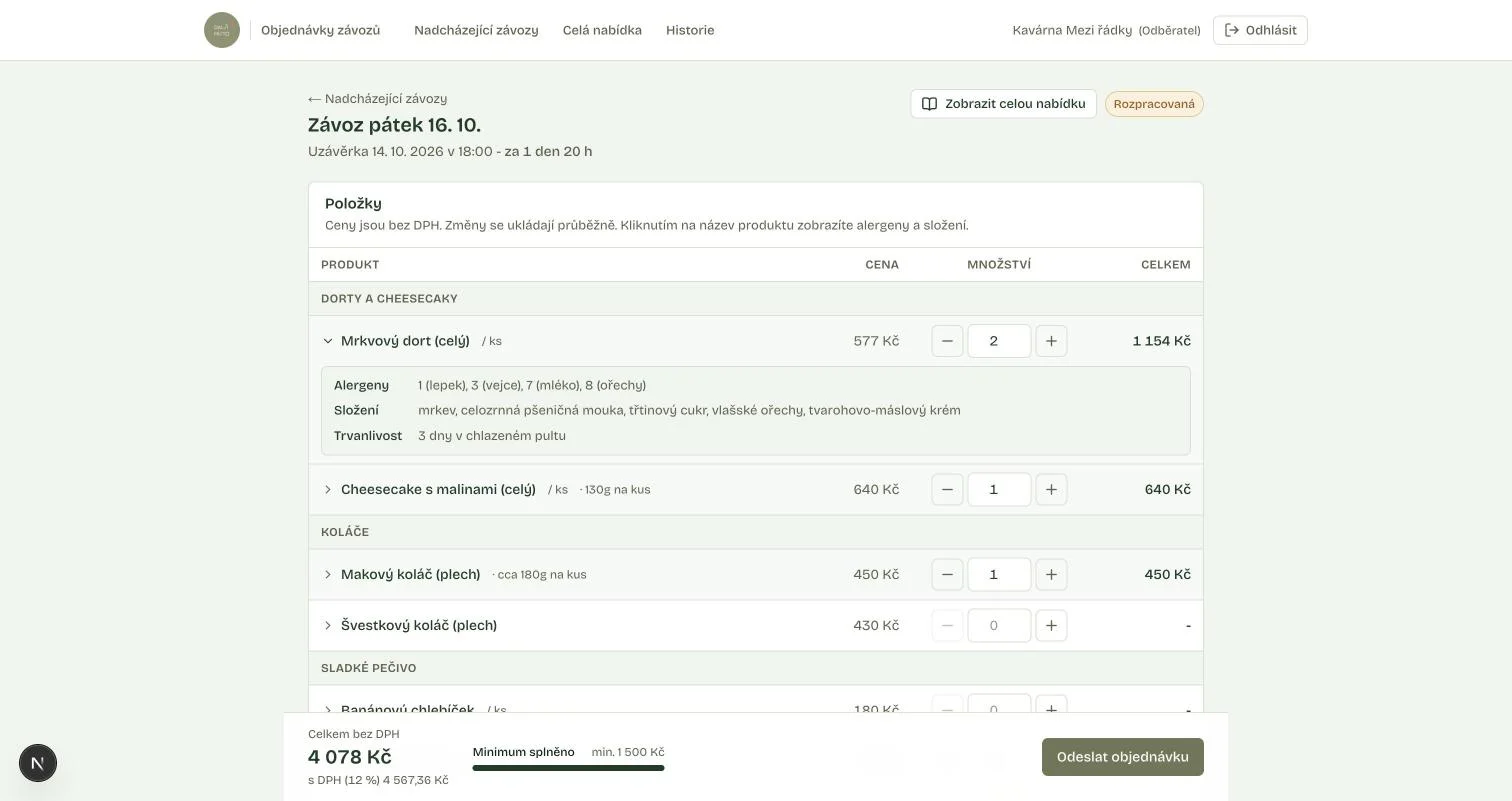Click Zobrazit celou nabídku button
The image size is (1512, 801).
[x=1003, y=104]
